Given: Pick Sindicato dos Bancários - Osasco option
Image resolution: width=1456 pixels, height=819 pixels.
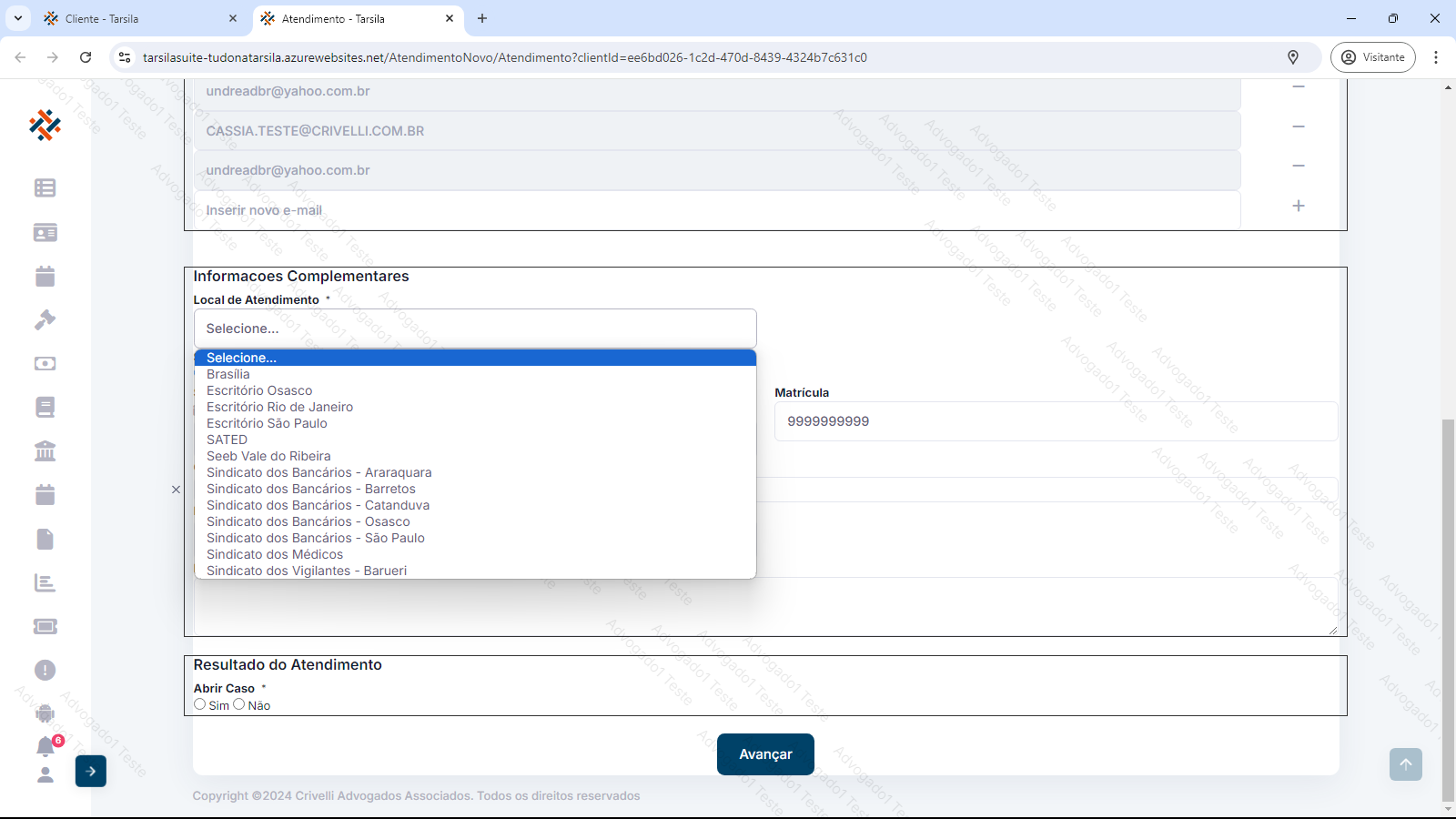Looking at the screenshot, I should click(308, 521).
